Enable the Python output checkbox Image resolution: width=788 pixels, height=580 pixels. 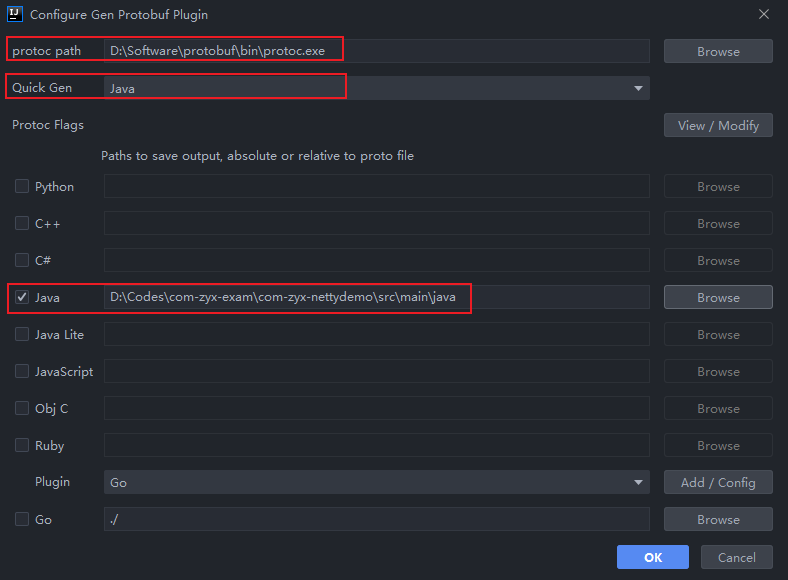pyautogui.click(x=22, y=186)
